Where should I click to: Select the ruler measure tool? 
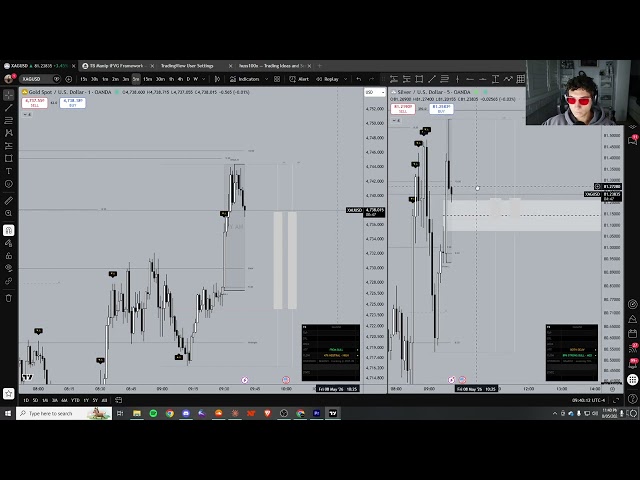(x=9, y=200)
